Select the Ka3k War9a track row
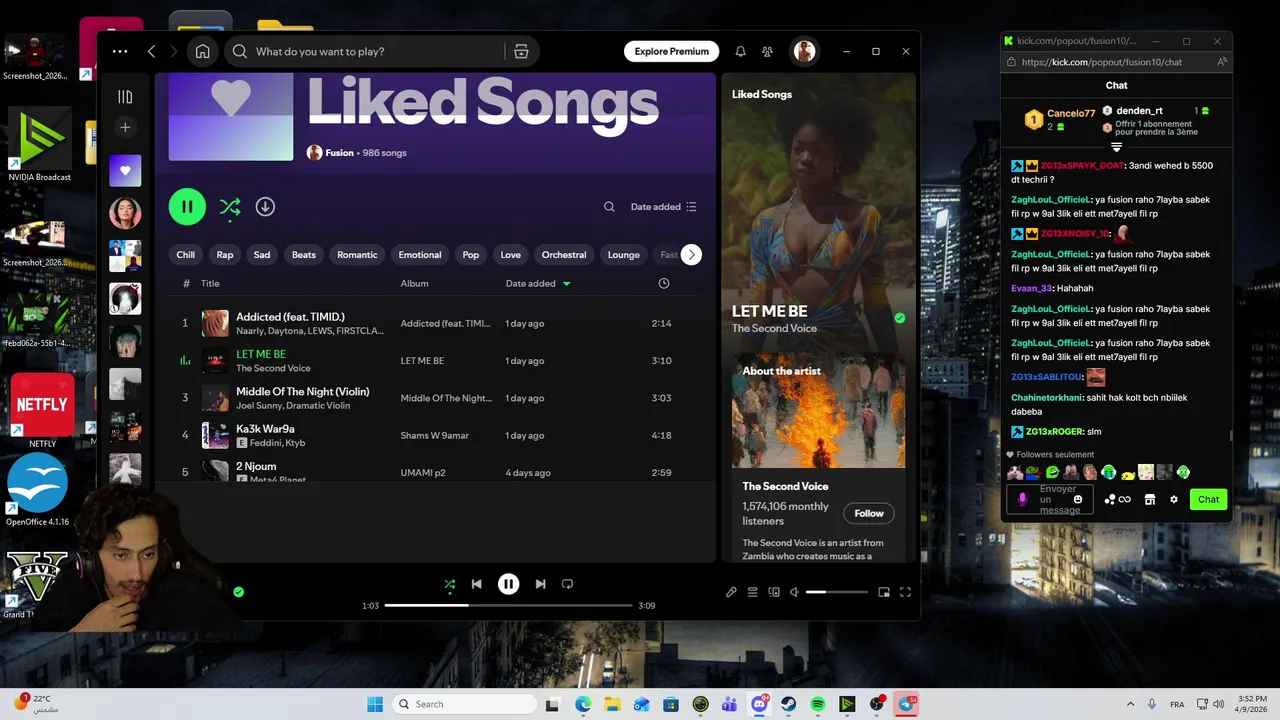Screen dimensions: 1280x720 [428, 435]
